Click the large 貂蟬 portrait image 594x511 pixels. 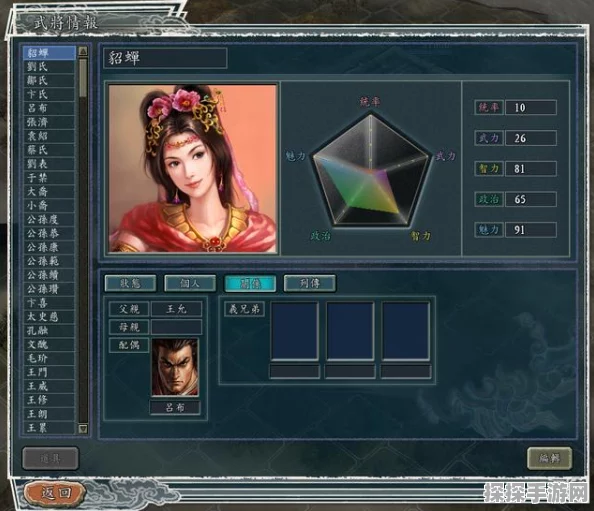(193, 169)
